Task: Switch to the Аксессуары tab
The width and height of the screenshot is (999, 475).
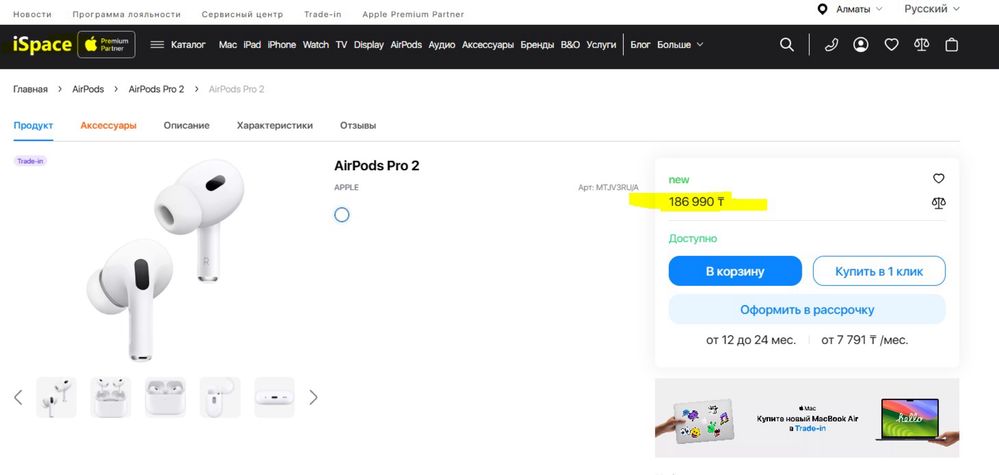Action: [x=108, y=125]
